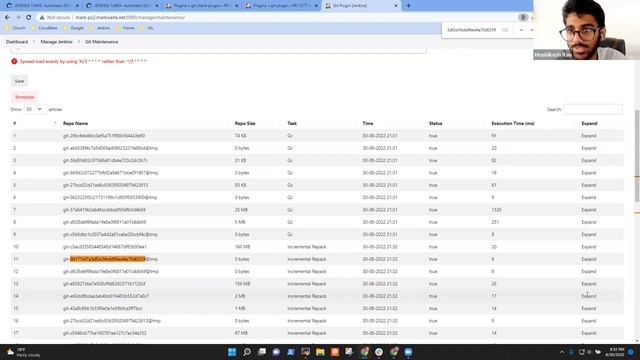Open the CloudBees bookmark folder
Viewport: 640px width, 360px height.
pos(45,28)
